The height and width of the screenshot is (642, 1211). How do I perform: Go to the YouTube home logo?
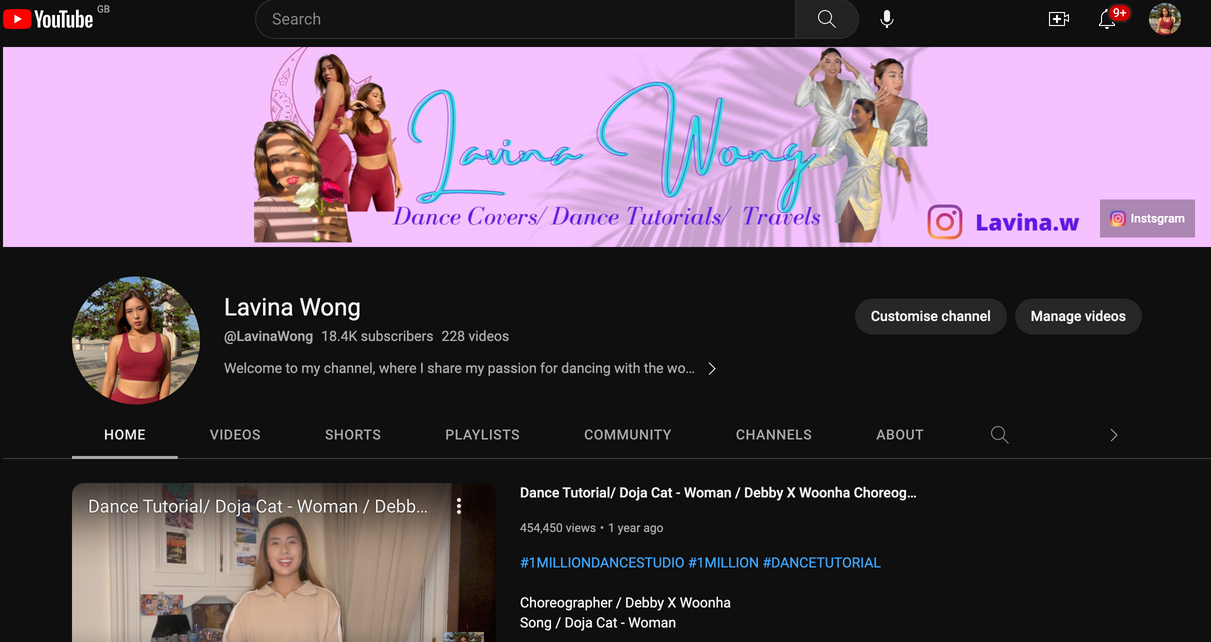click(x=48, y=19)
